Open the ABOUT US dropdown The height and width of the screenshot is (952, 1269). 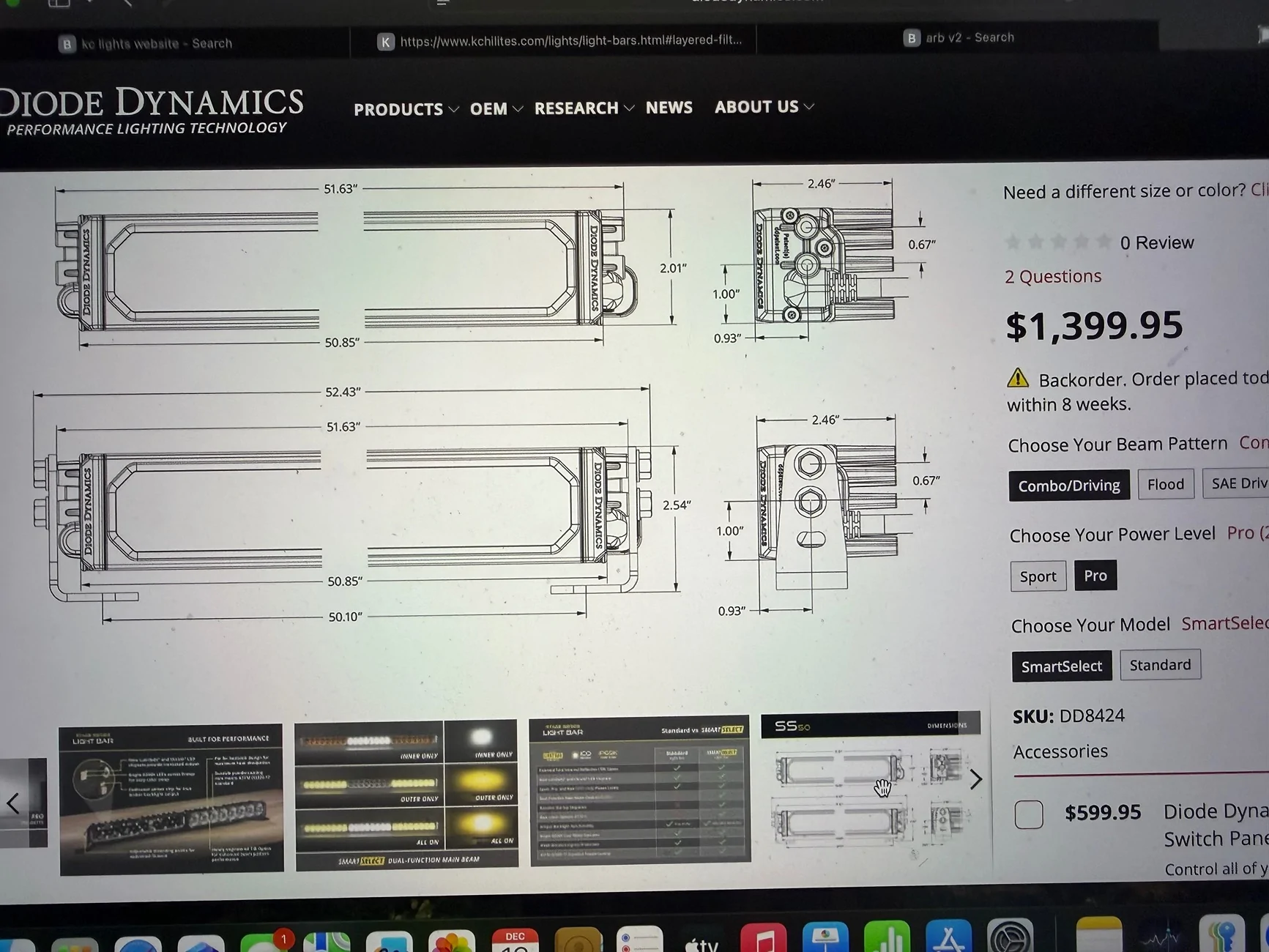coord(764,107)
